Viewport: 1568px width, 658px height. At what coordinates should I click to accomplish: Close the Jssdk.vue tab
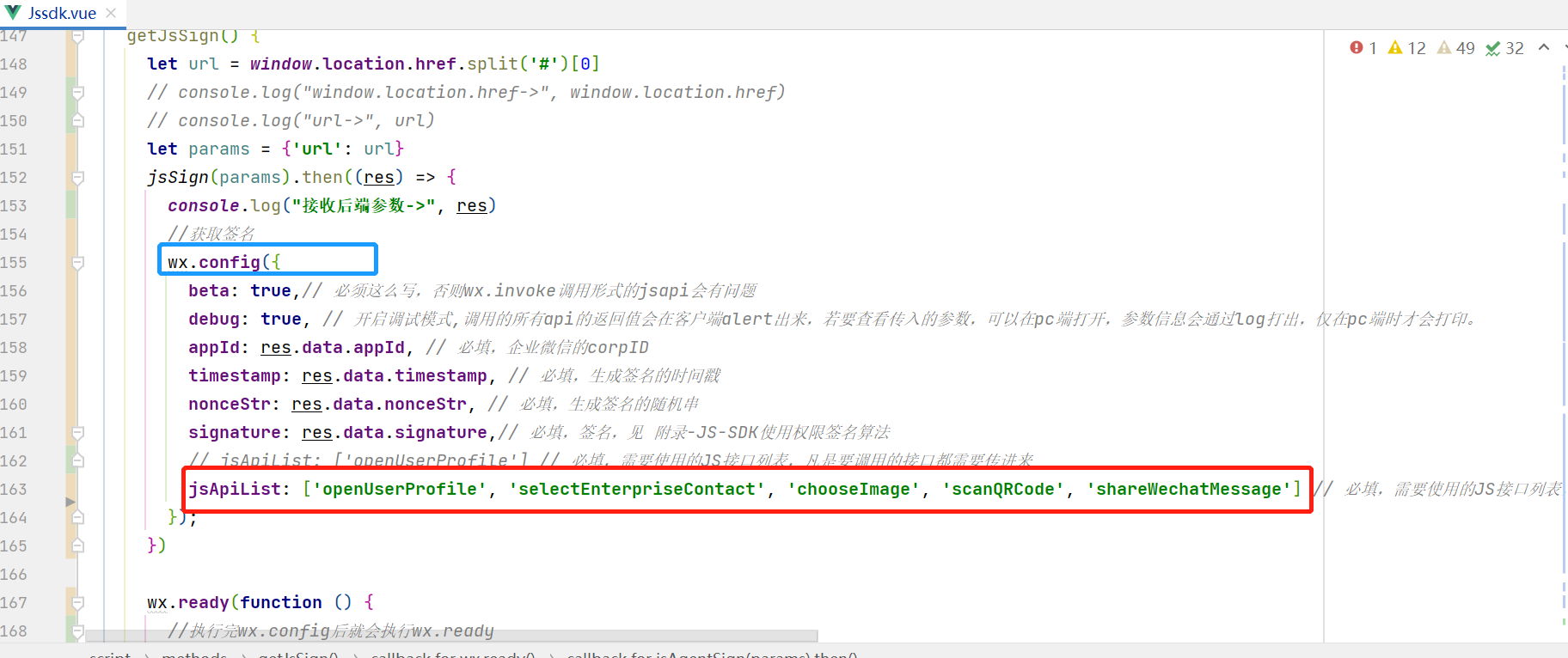(111, 13)
